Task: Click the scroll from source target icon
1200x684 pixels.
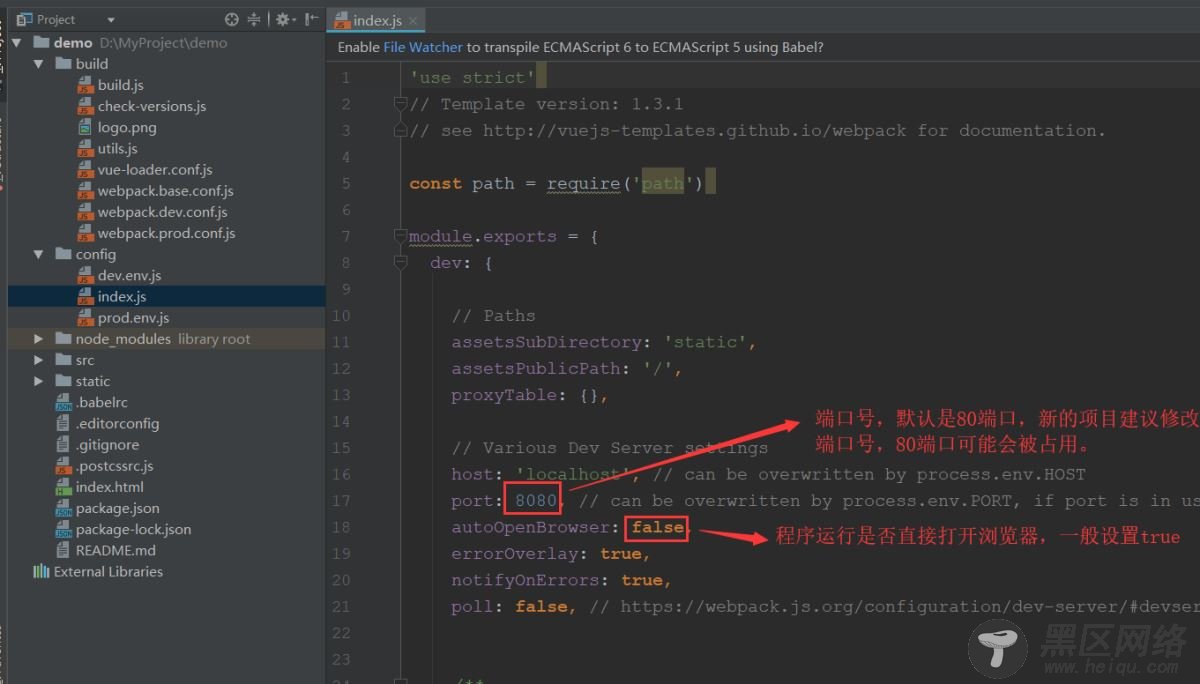Action: 232,19
